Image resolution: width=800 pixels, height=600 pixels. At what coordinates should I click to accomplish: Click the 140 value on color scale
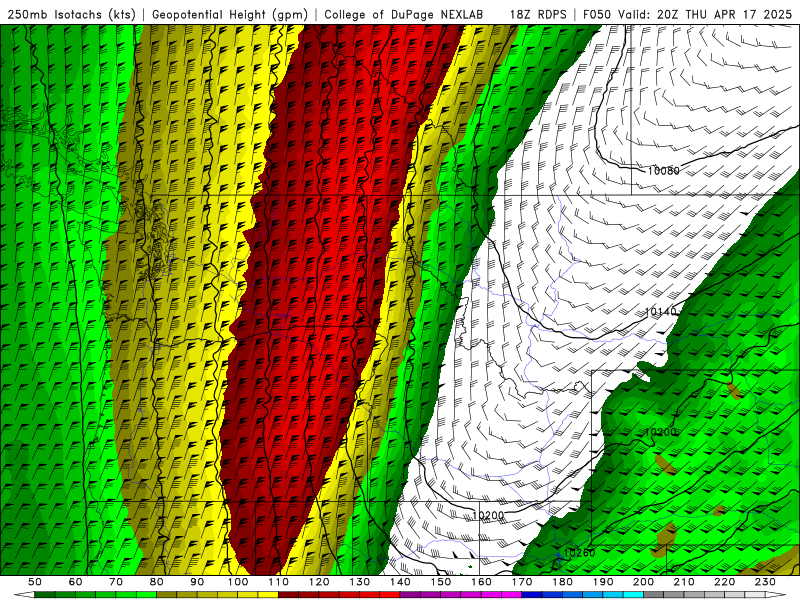coord(400,582)
